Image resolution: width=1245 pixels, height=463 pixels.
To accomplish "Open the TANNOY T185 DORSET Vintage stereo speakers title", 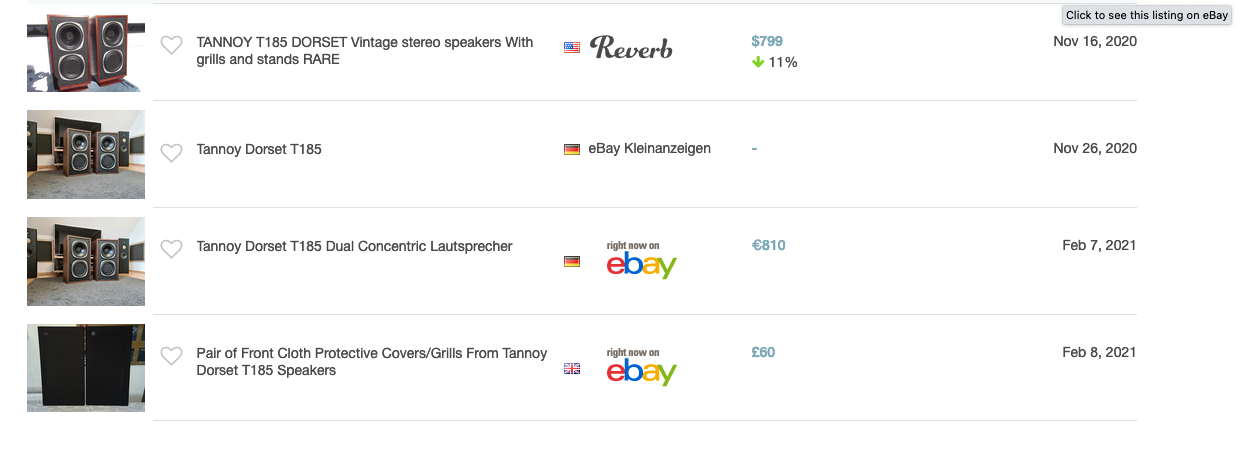I will [365, 51].
